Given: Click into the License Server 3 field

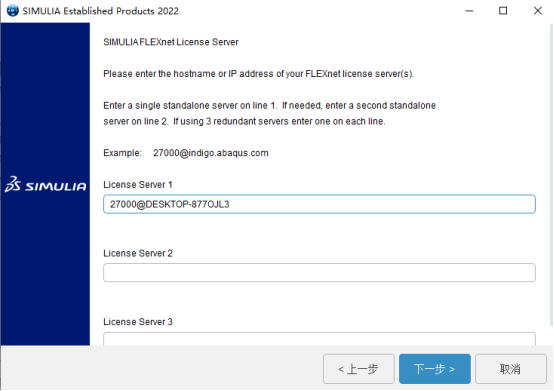Looking at the screenshot, I should (319, 339).
